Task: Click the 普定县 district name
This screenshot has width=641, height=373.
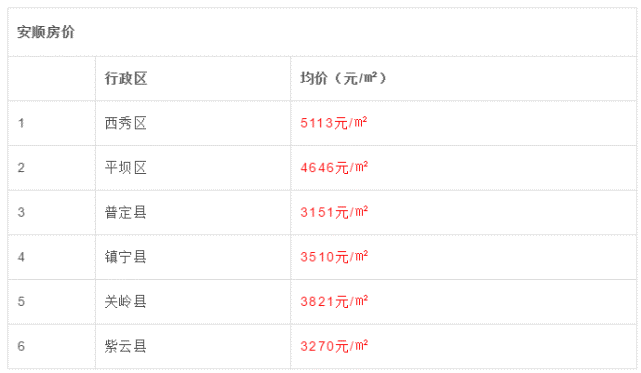Action: coord(126,212)
